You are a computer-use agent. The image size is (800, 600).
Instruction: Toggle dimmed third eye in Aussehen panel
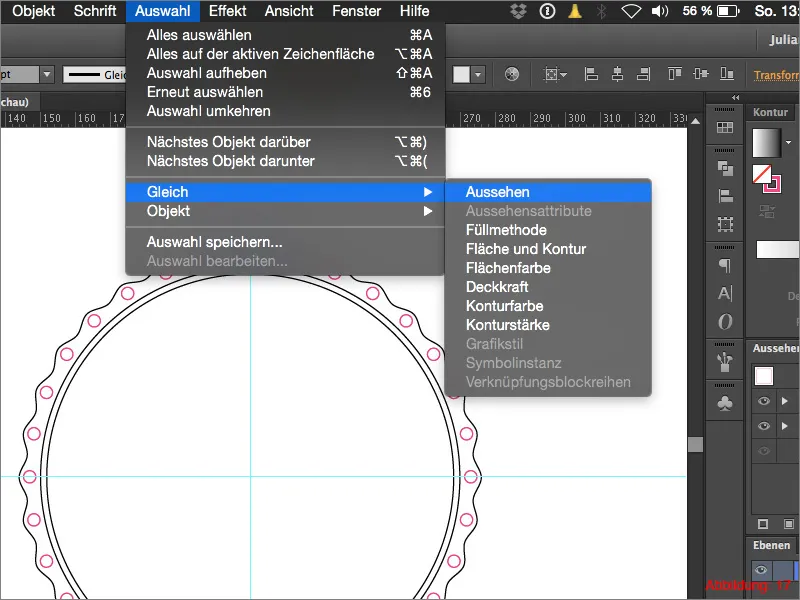764,451
